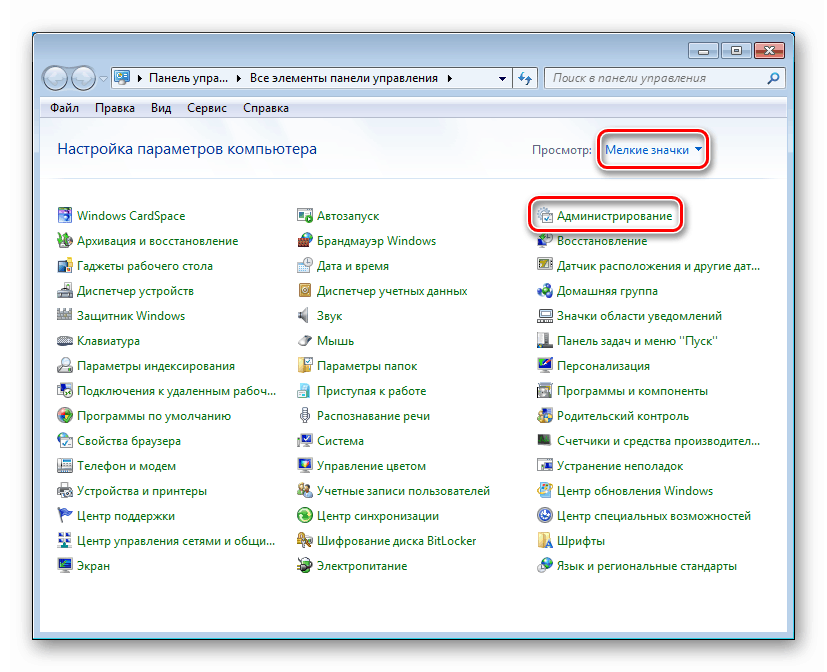Click the Шифрование диска BitLocker icon
827x672 pixels.
(x=304, y=541)
